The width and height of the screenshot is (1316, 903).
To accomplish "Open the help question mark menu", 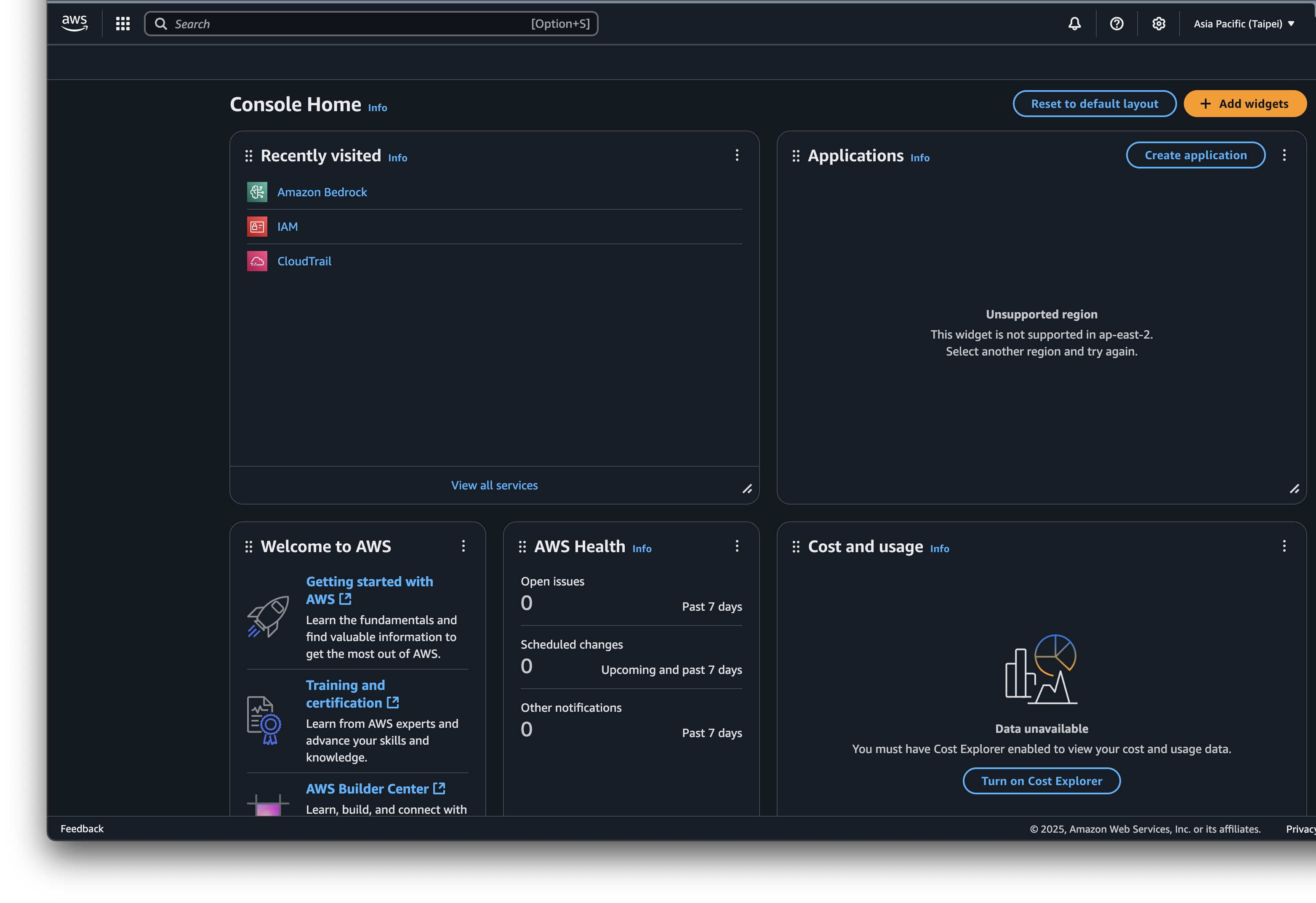I will point(1116,24).
